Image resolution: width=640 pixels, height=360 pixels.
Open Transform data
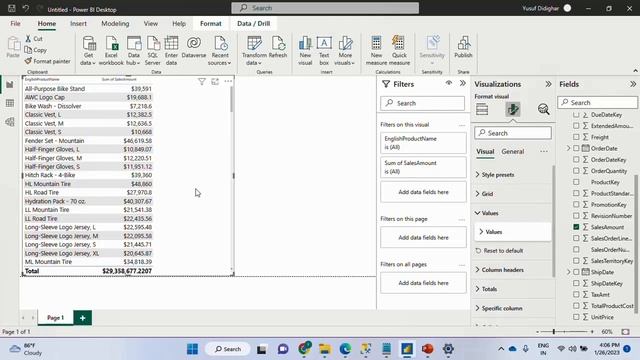click(x=254, y=50)
